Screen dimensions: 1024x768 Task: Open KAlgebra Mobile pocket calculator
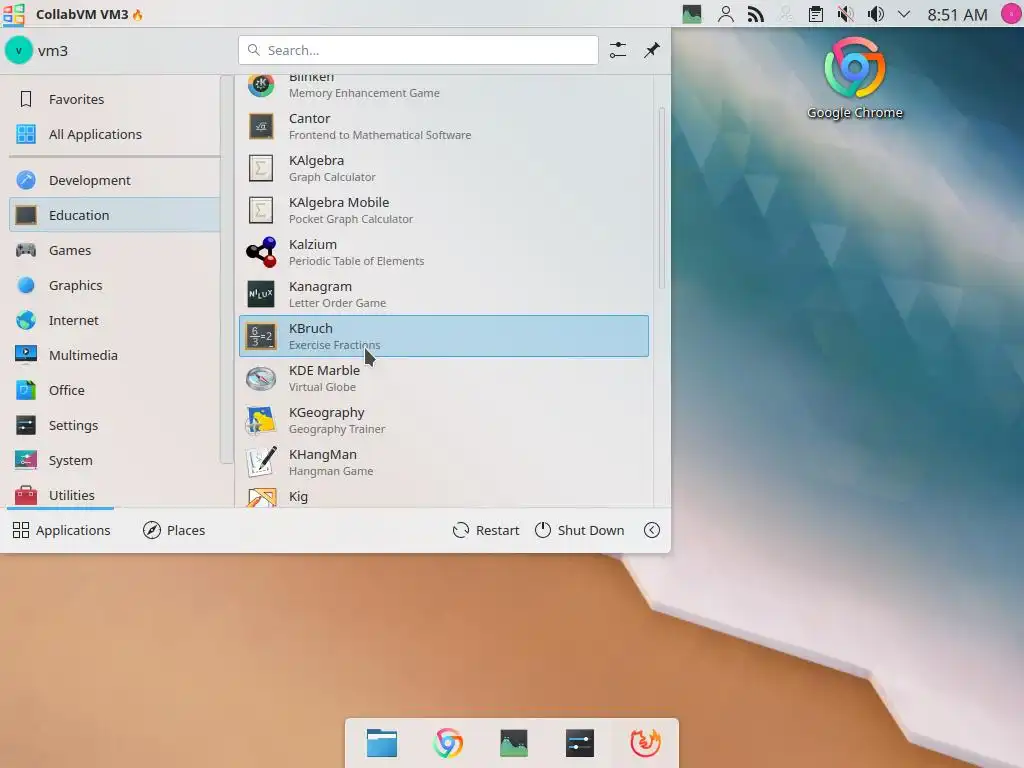pos(444,210)
